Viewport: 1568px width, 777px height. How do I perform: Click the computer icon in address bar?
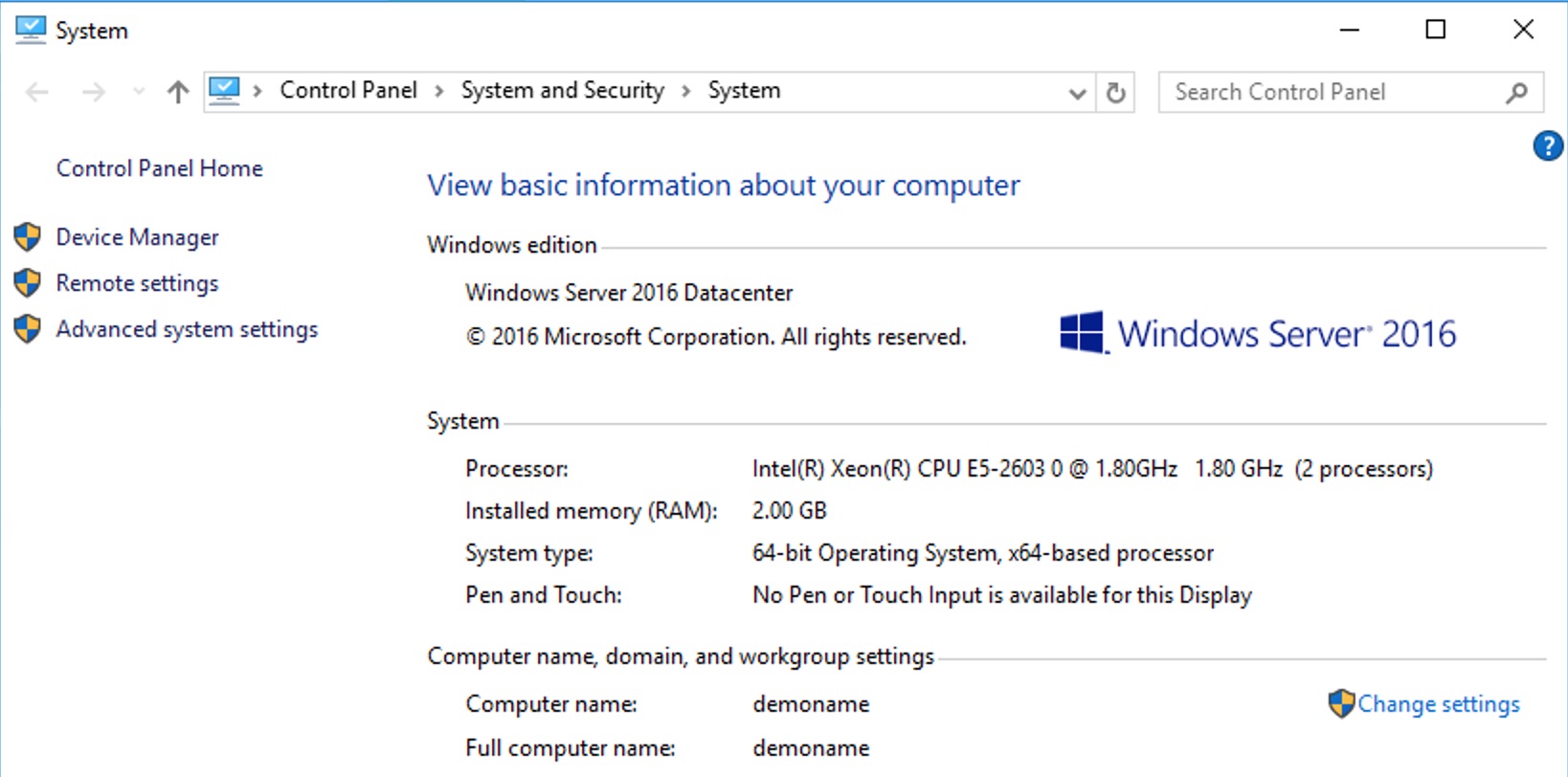click(224, 91)
